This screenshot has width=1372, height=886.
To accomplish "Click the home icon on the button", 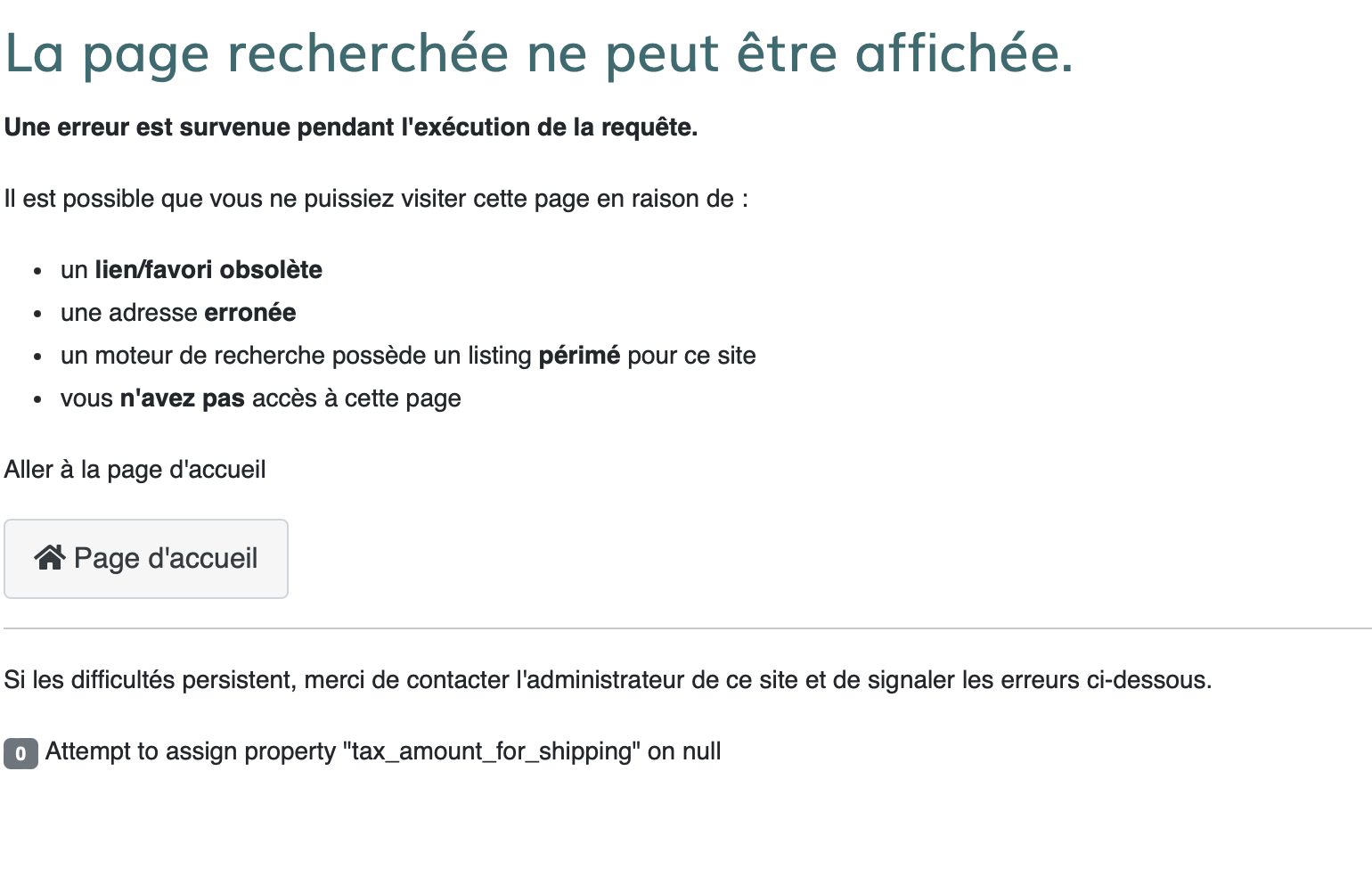I will [x=50, y=558].
